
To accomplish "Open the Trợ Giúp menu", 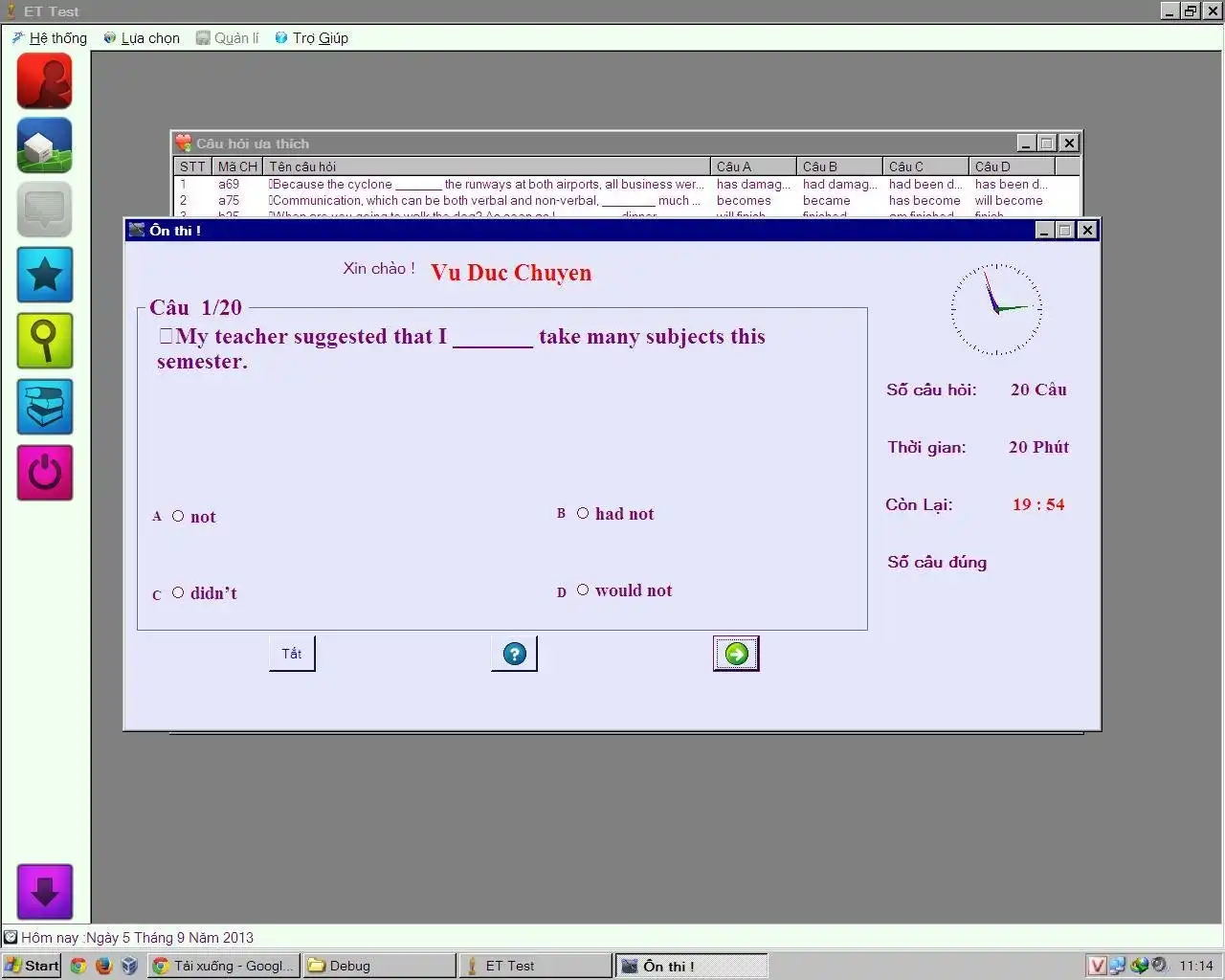I will click(312, 38).
